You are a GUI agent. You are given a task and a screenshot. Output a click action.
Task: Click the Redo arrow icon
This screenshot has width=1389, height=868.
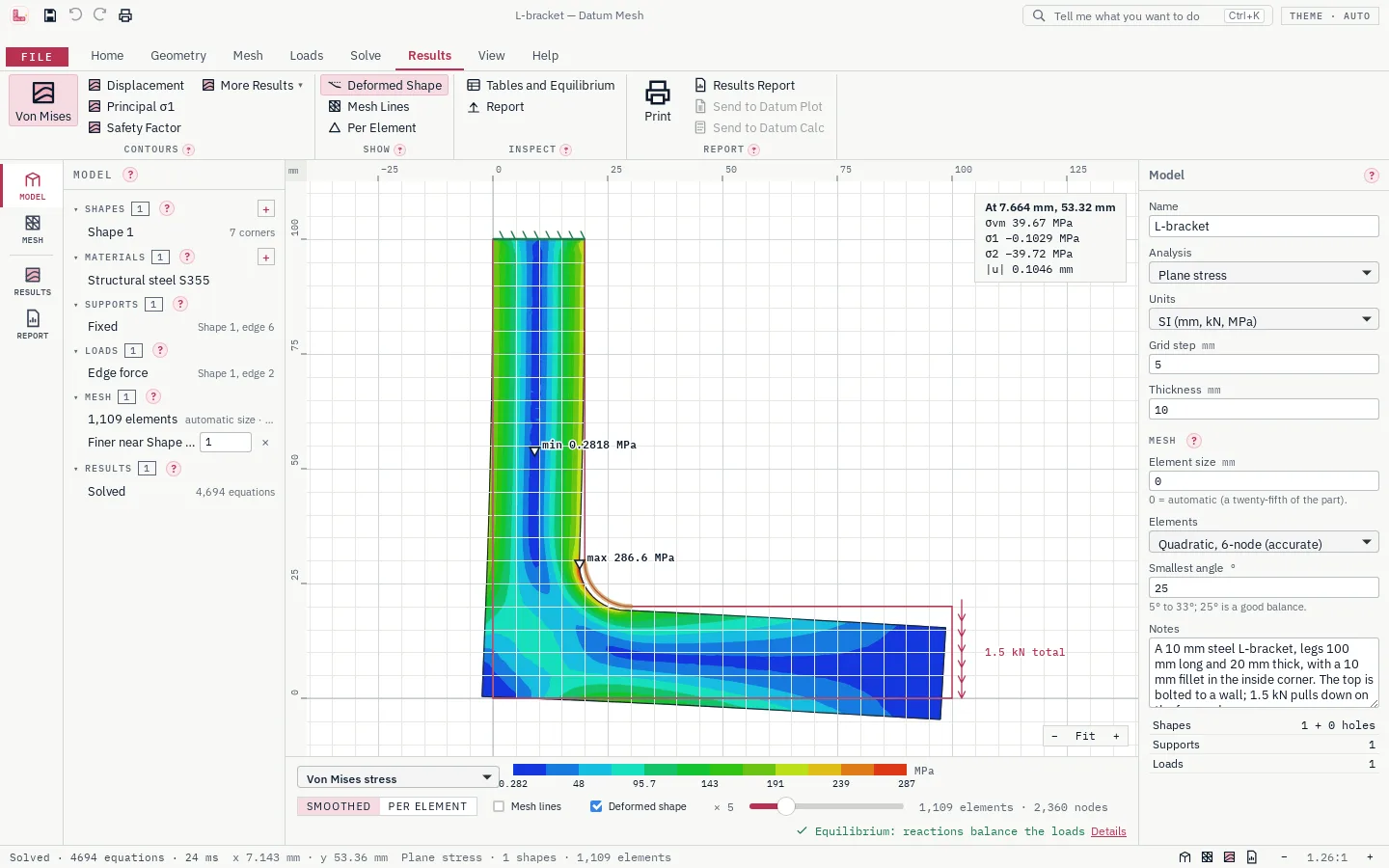point(100,15)
